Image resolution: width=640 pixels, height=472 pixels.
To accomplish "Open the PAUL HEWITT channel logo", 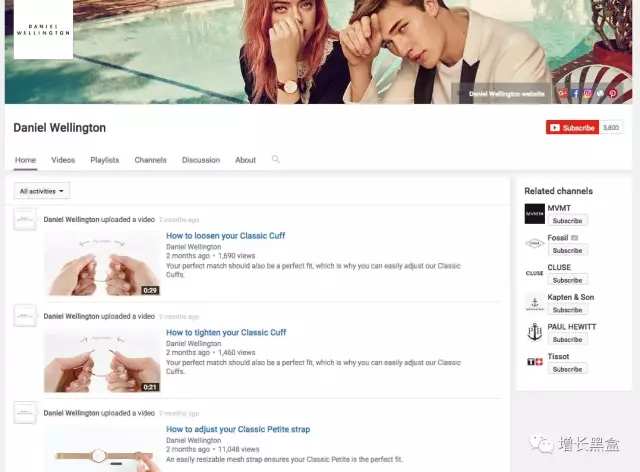I will (535, 332).
